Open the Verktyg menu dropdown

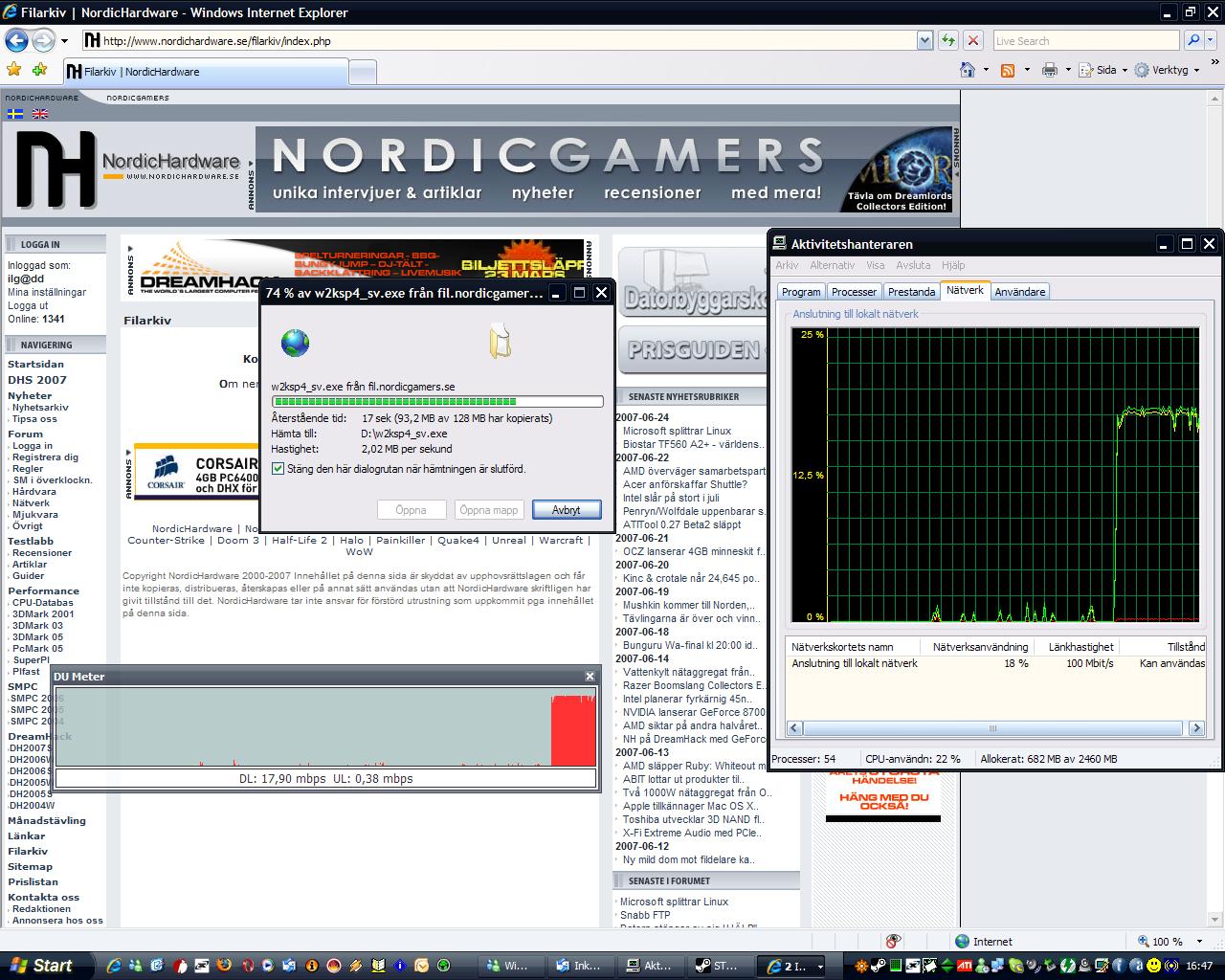coord(1168,70)
